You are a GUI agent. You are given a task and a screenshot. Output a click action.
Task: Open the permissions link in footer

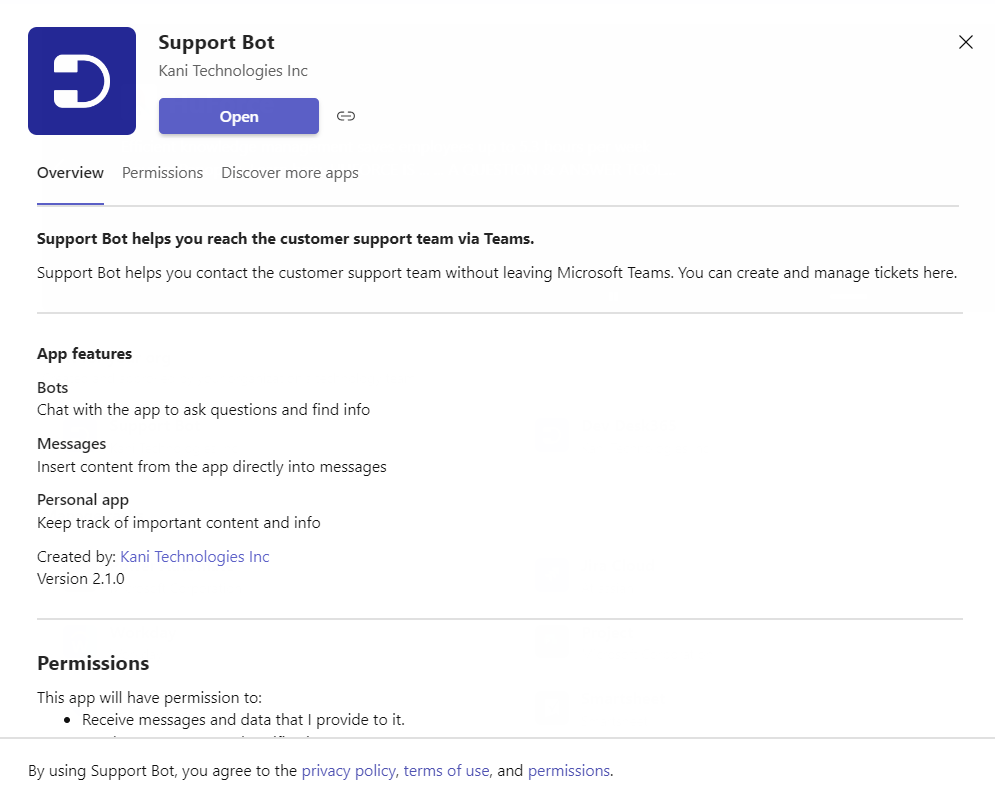[569, 770]
